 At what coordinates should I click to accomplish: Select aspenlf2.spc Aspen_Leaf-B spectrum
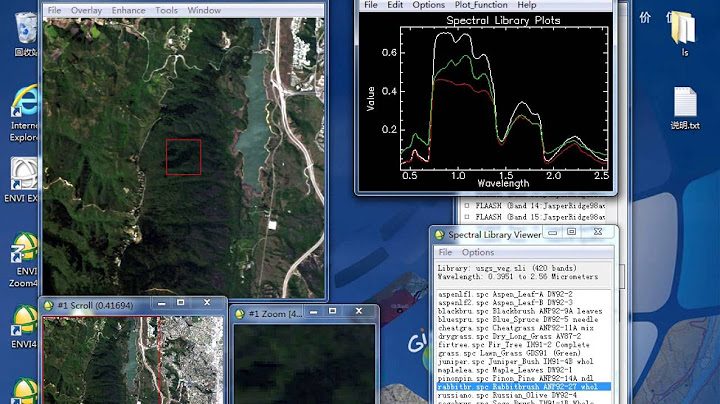[x=523, y=303]
